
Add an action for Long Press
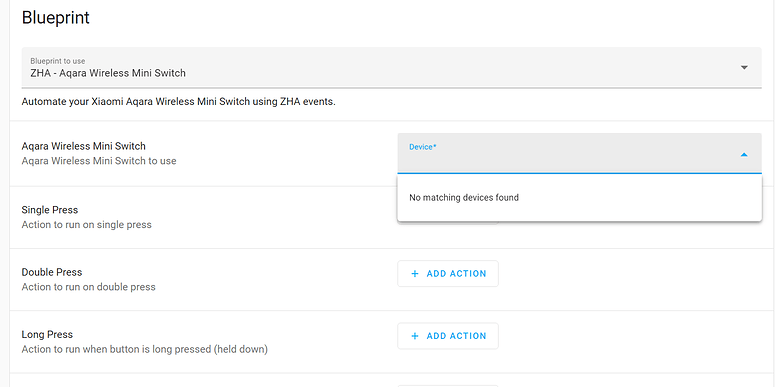(448, 336)
